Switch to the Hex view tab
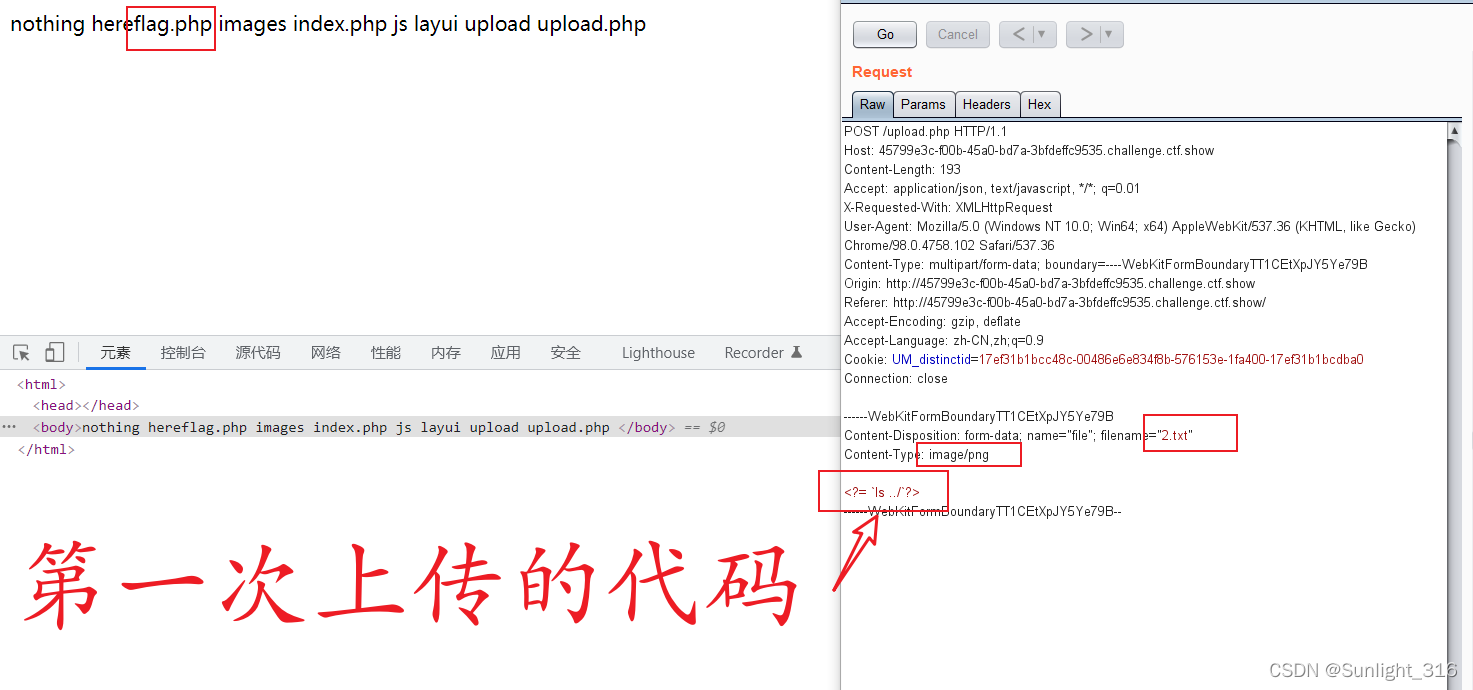Image resolution: width=1473 pixels, height=690 pixels. (1040, 104)
